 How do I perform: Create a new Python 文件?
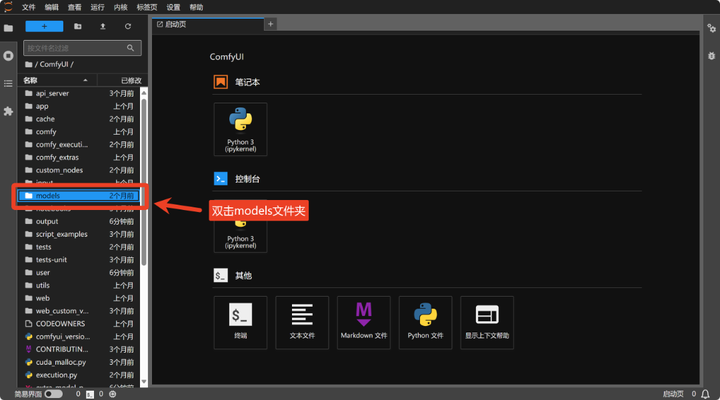pyautogui.click(x=425, y=323)
